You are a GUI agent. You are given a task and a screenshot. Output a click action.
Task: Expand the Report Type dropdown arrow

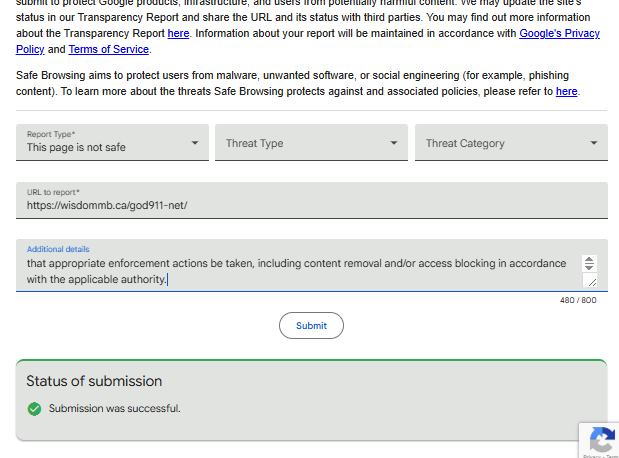pos(195,143)
